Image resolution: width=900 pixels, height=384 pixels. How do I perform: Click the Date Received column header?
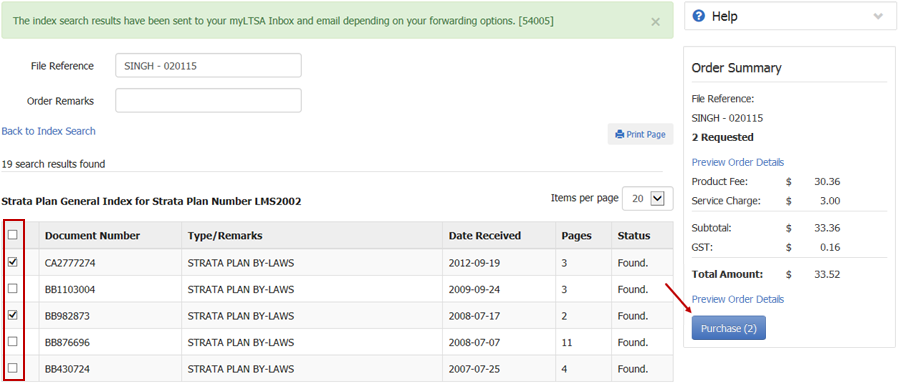485,235
